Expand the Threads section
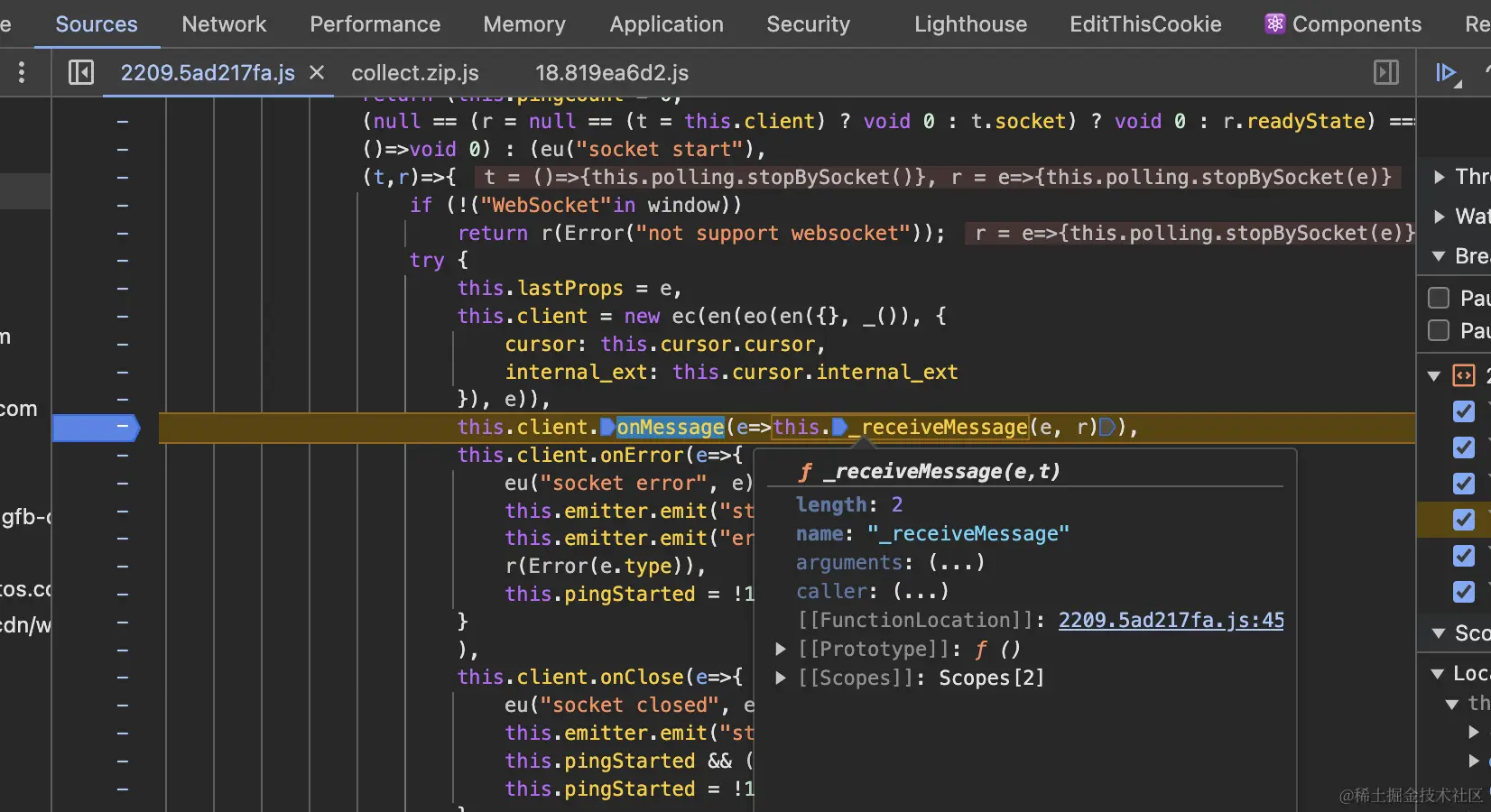Viewport: 1491px width, 812px height. pyautogui.click(x=1440, y=177)
